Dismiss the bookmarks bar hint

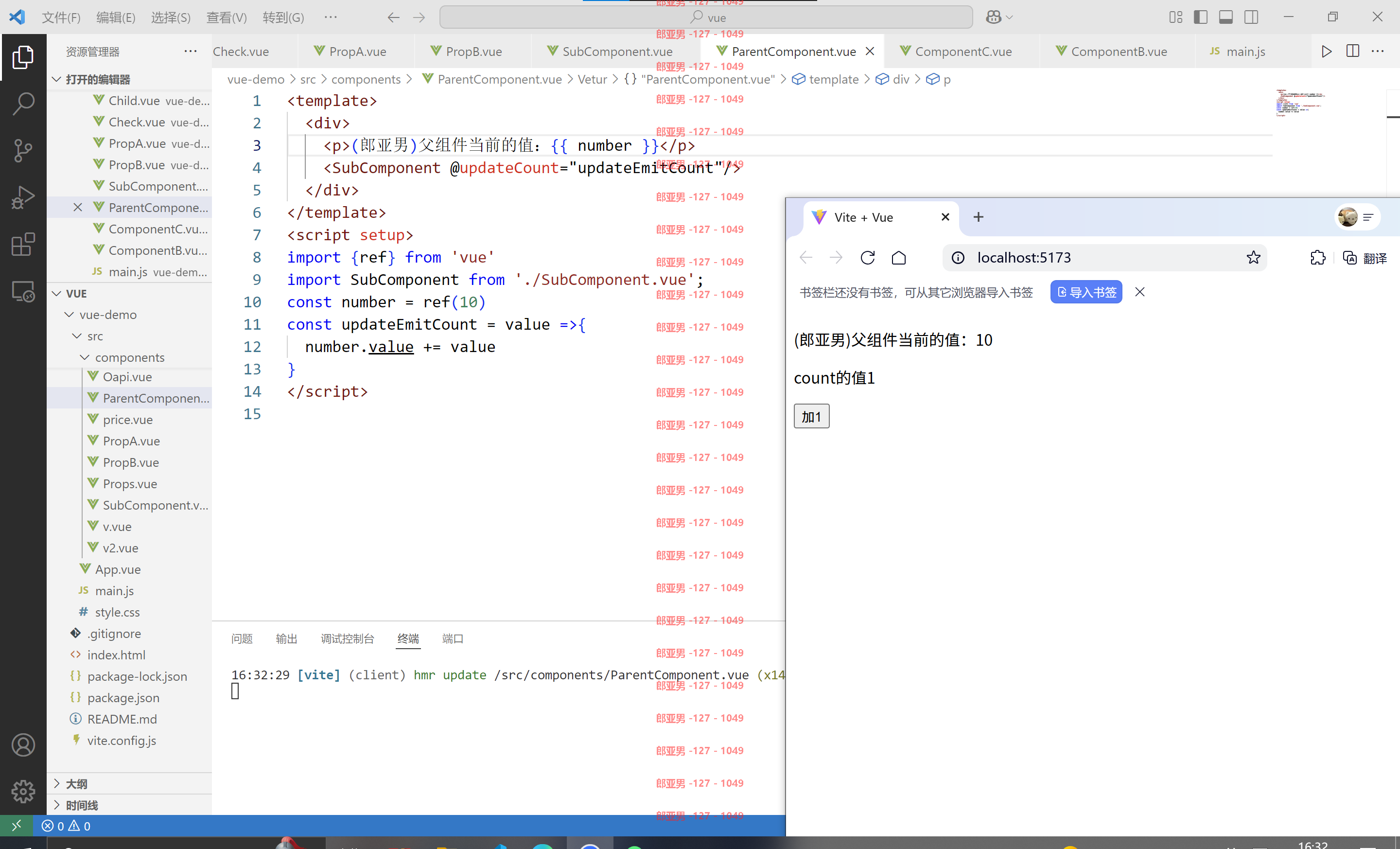tap(1139, 292)
